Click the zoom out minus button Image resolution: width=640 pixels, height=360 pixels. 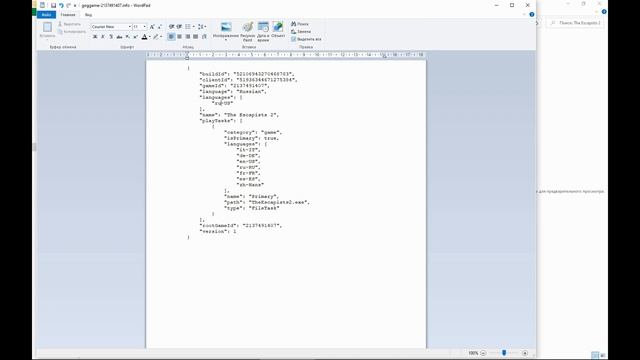coord(483,353)
